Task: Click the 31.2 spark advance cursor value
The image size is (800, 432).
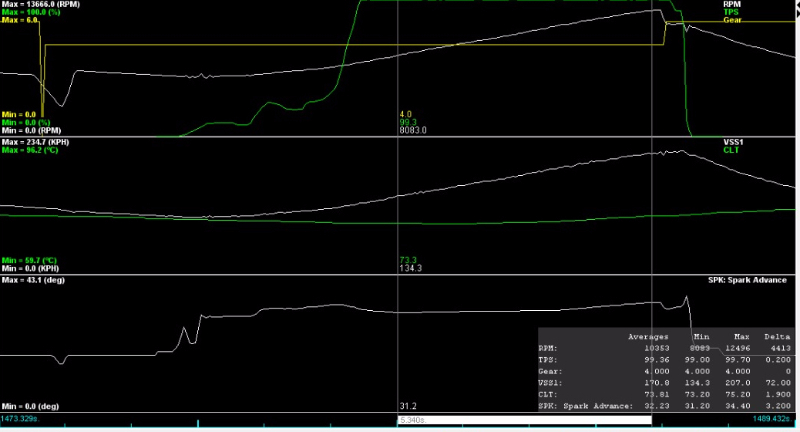Action: pyautogui.click(x=408, y=406)
